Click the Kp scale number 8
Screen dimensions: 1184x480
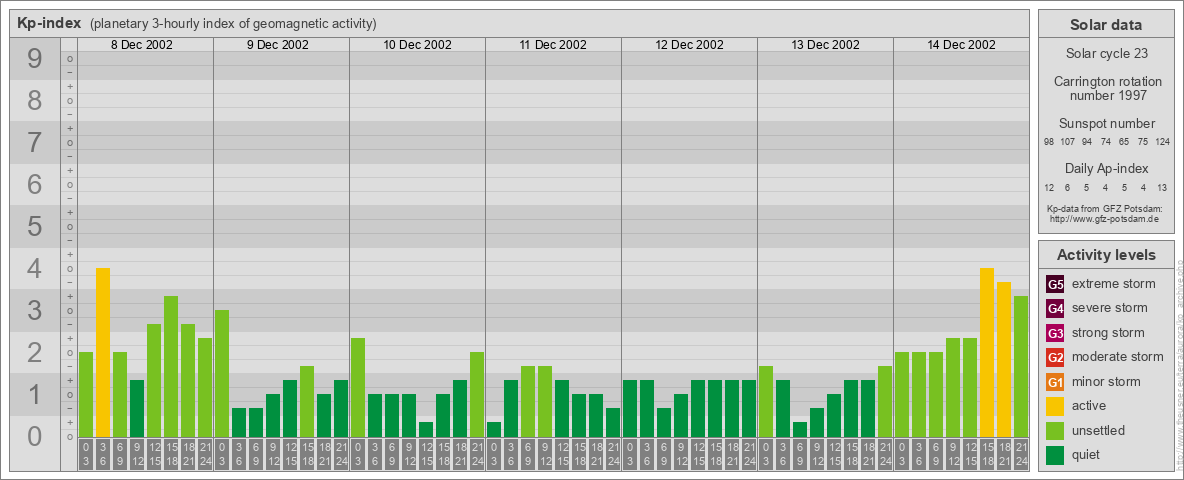tap(34, 100)
